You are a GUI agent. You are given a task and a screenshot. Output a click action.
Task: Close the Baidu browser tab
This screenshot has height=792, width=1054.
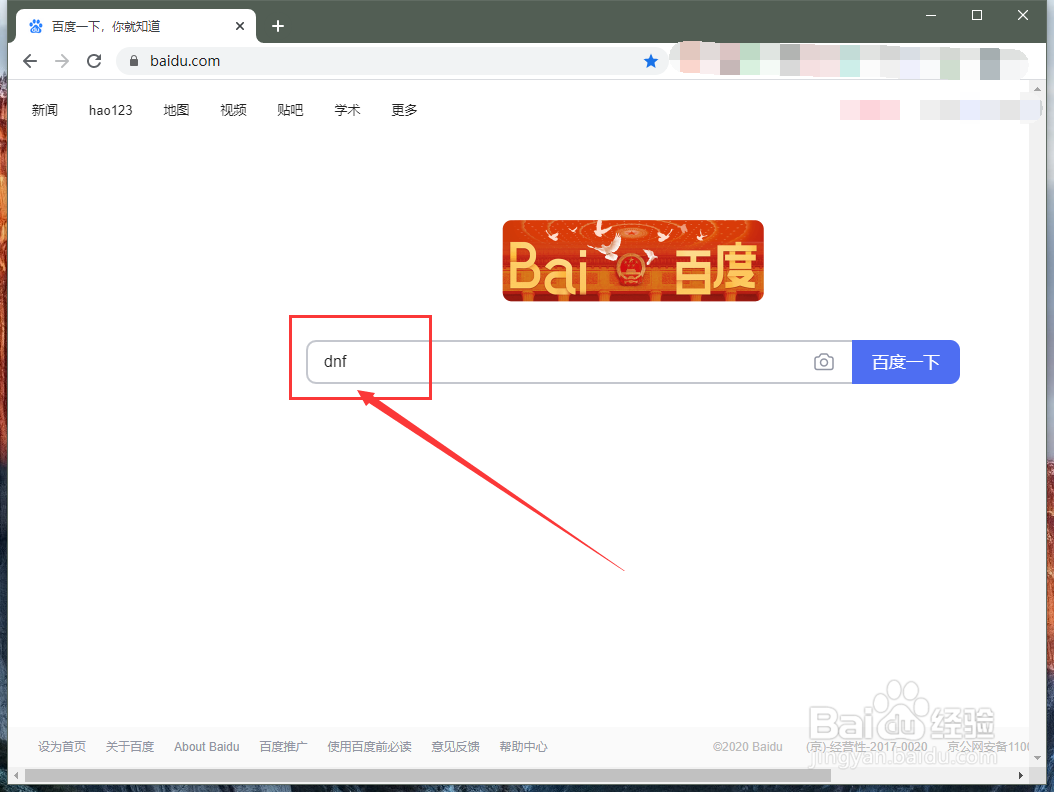tap(240, 26)
